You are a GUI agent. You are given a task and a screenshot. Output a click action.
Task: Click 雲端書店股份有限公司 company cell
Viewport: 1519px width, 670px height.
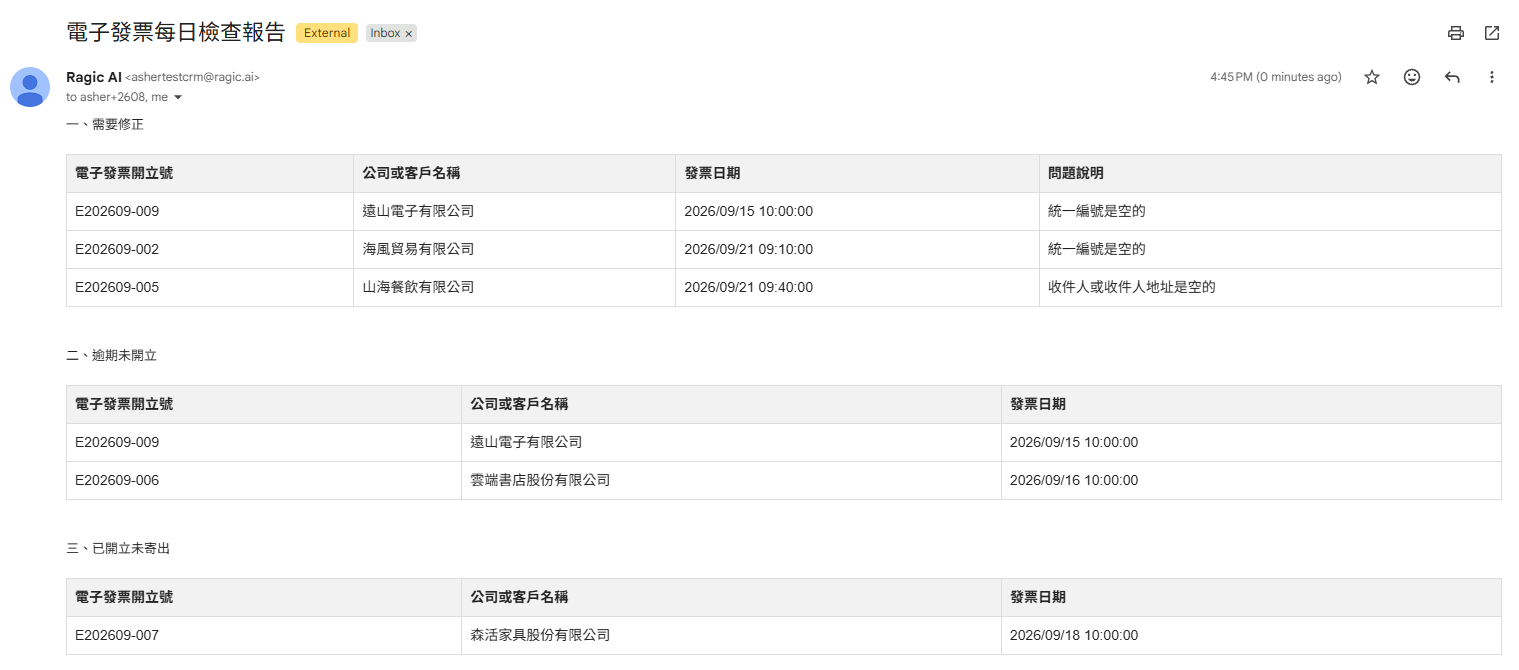(731, 480)
